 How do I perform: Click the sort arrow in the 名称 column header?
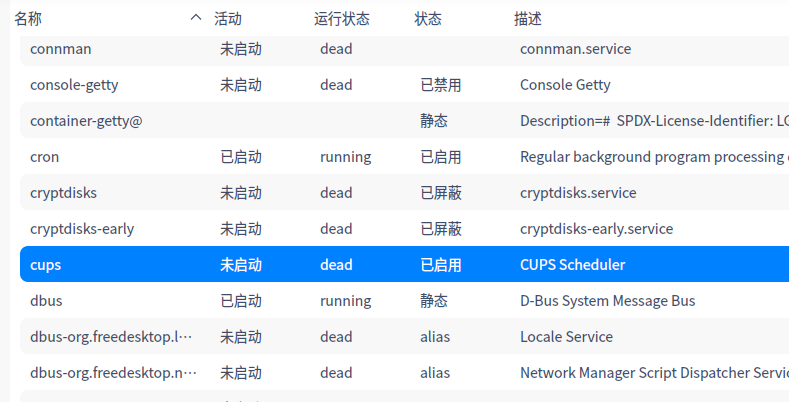(196, 18)
